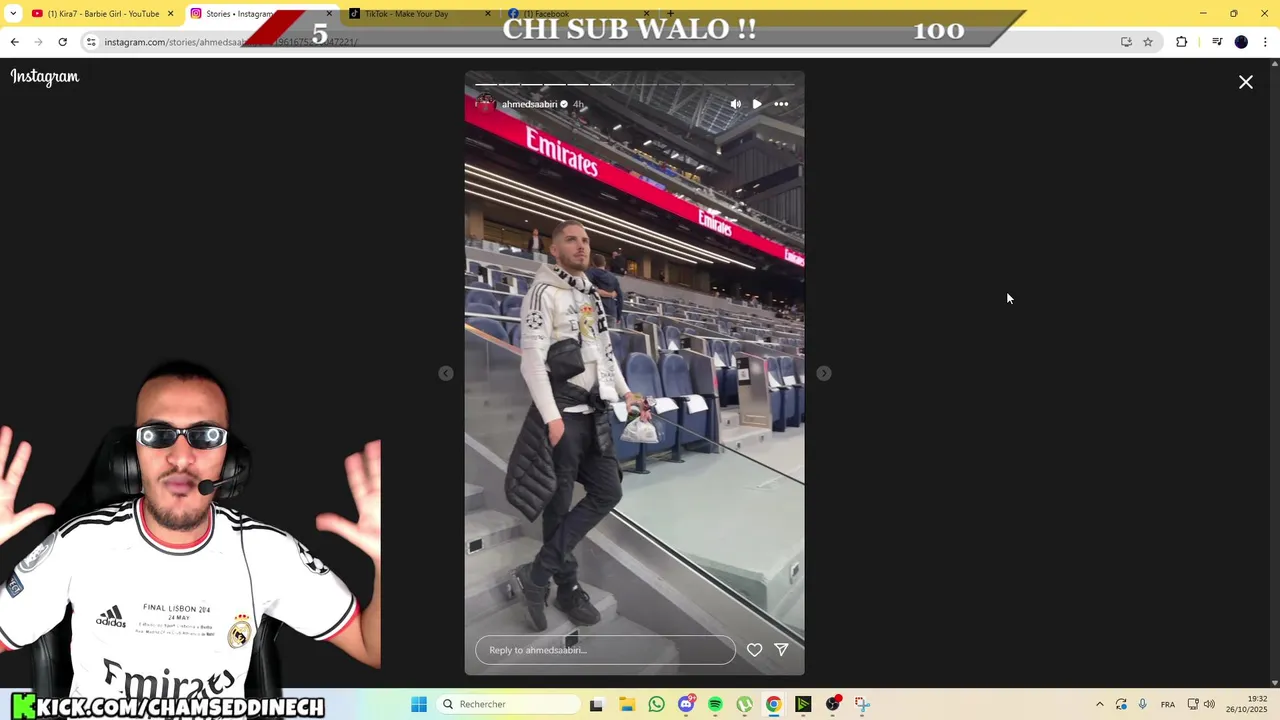1280x720 pixels.
Task: Open Chrome three-dot menu
Action: [x=1266, y=42]
